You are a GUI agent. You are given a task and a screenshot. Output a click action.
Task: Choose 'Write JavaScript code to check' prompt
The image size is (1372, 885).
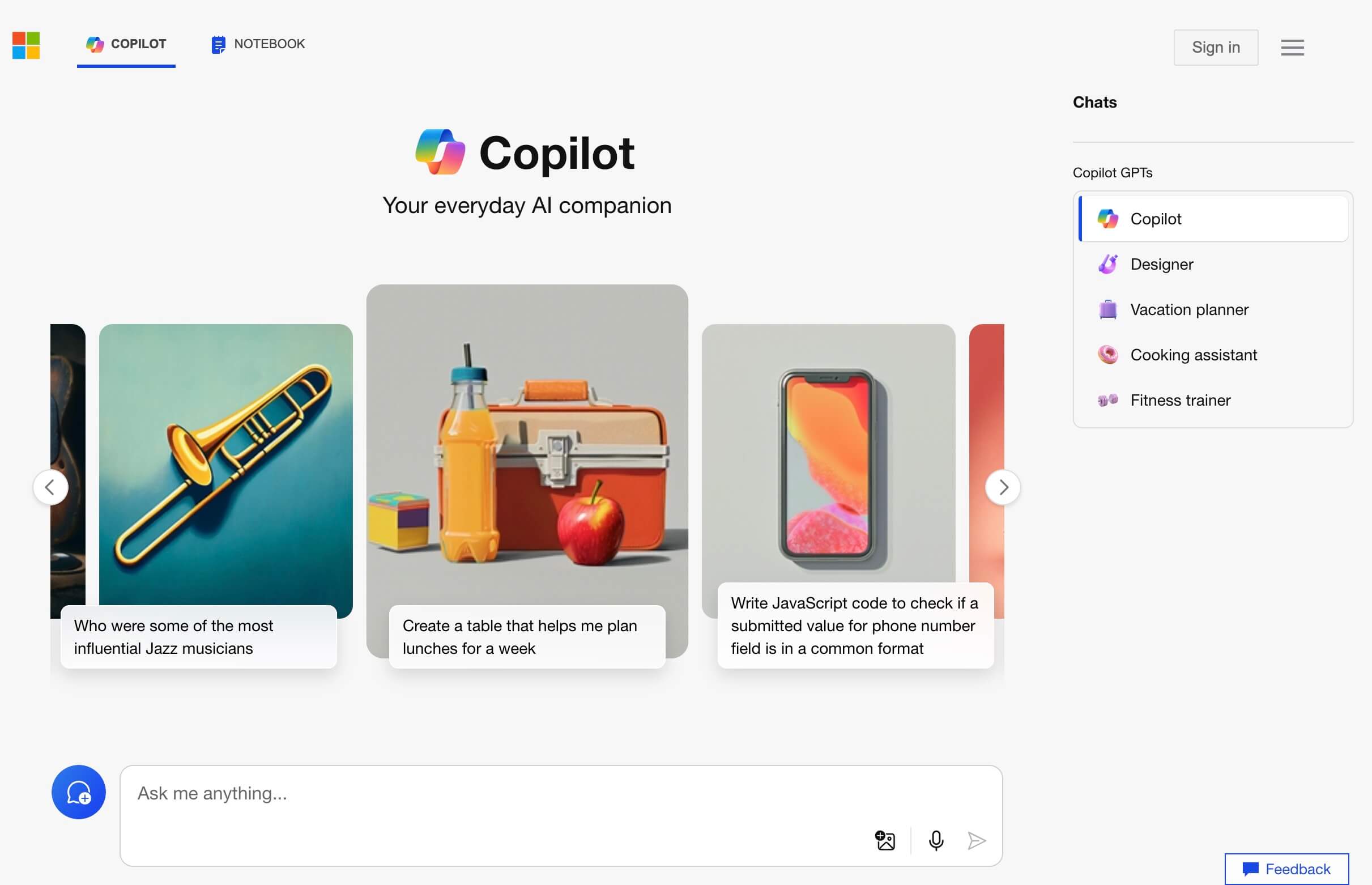855,626
